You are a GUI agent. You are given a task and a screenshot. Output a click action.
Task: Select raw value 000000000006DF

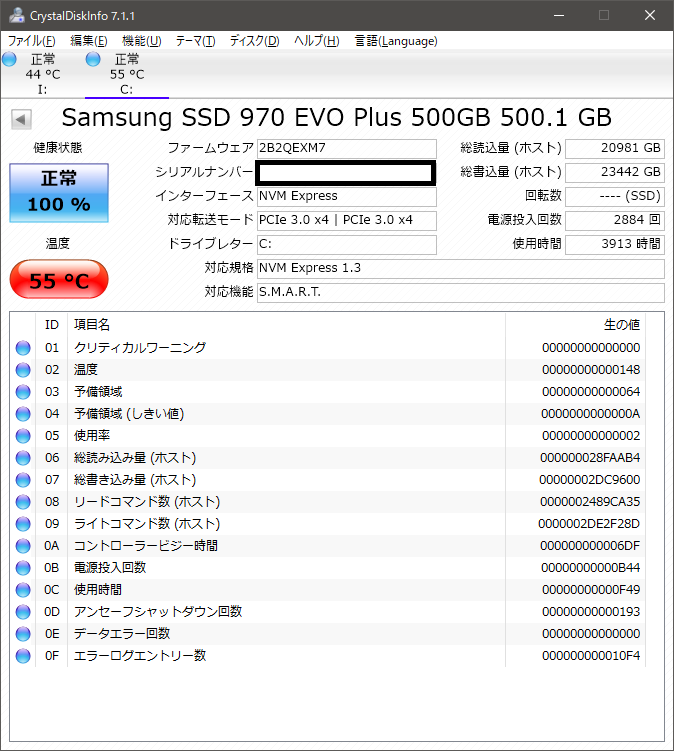[590, 546]
